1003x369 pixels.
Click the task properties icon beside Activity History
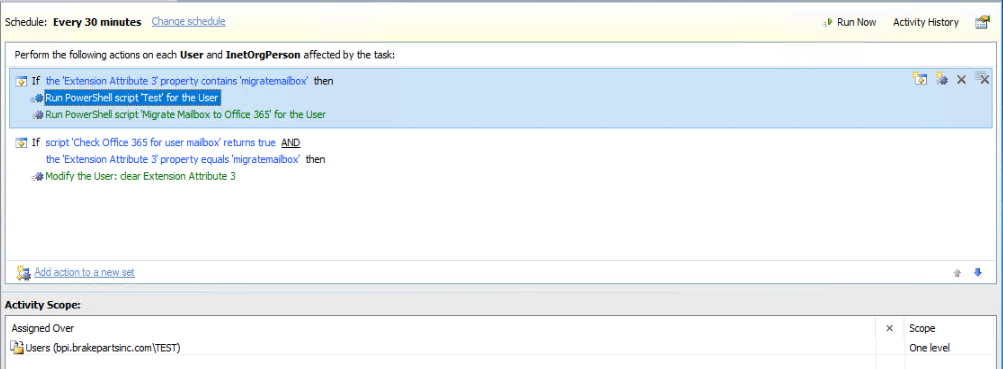tap(982, 22)
